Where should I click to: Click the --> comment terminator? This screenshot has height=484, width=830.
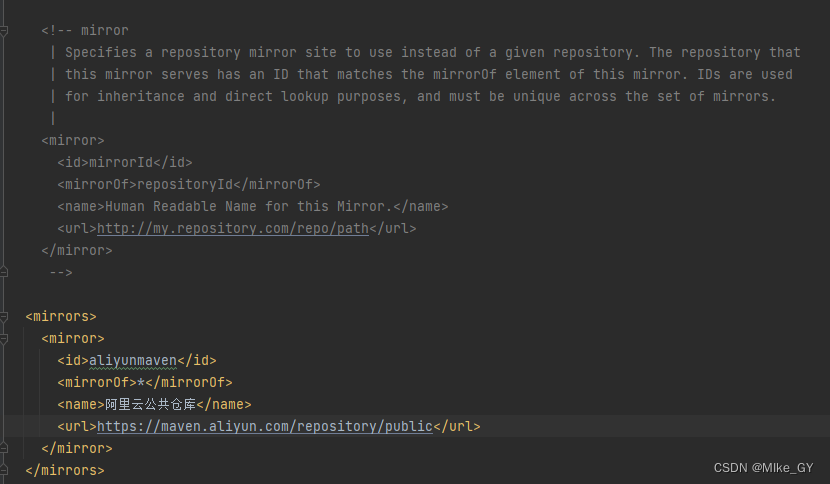(61, 272)
